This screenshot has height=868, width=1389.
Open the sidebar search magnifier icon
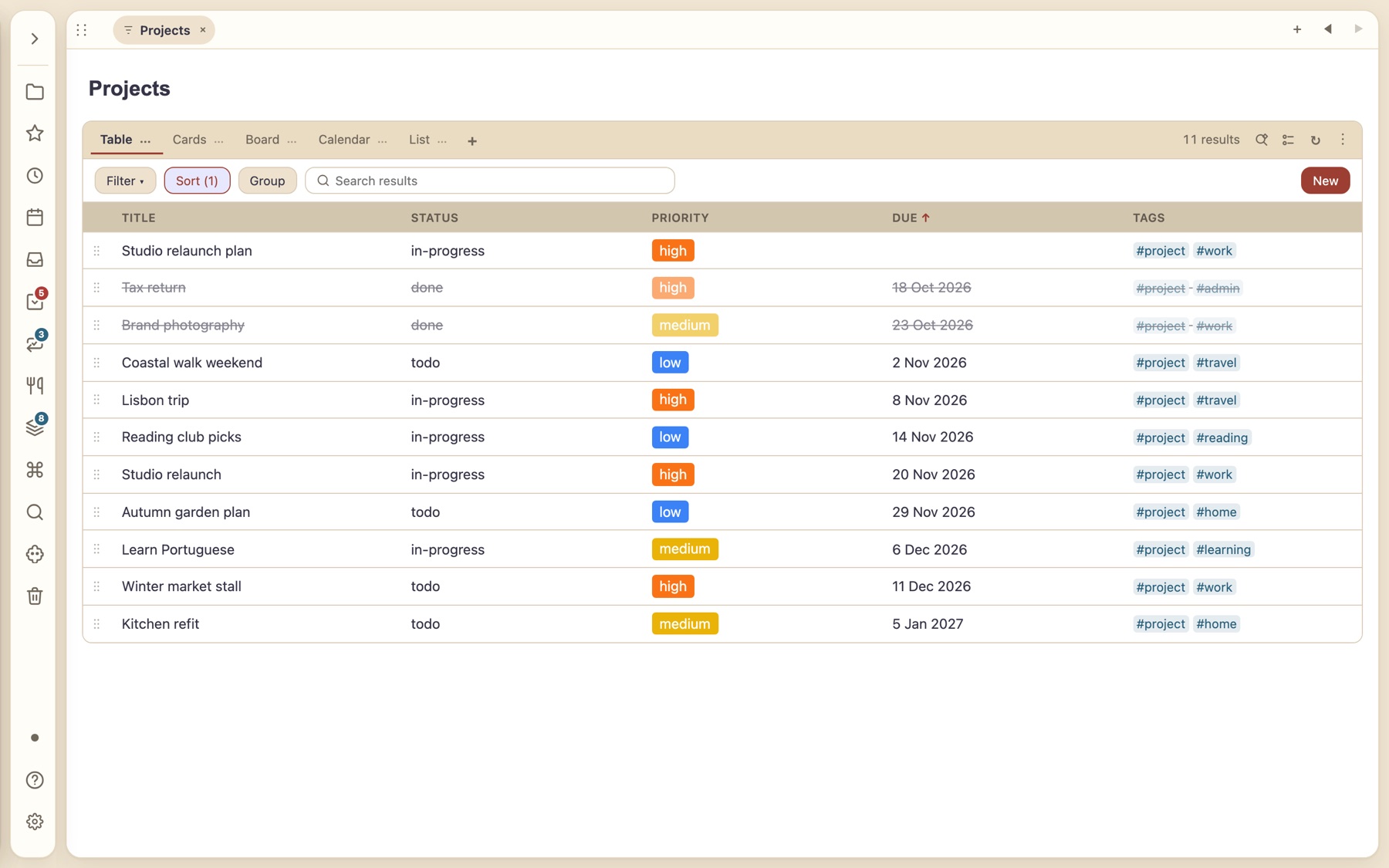(35, 512)
